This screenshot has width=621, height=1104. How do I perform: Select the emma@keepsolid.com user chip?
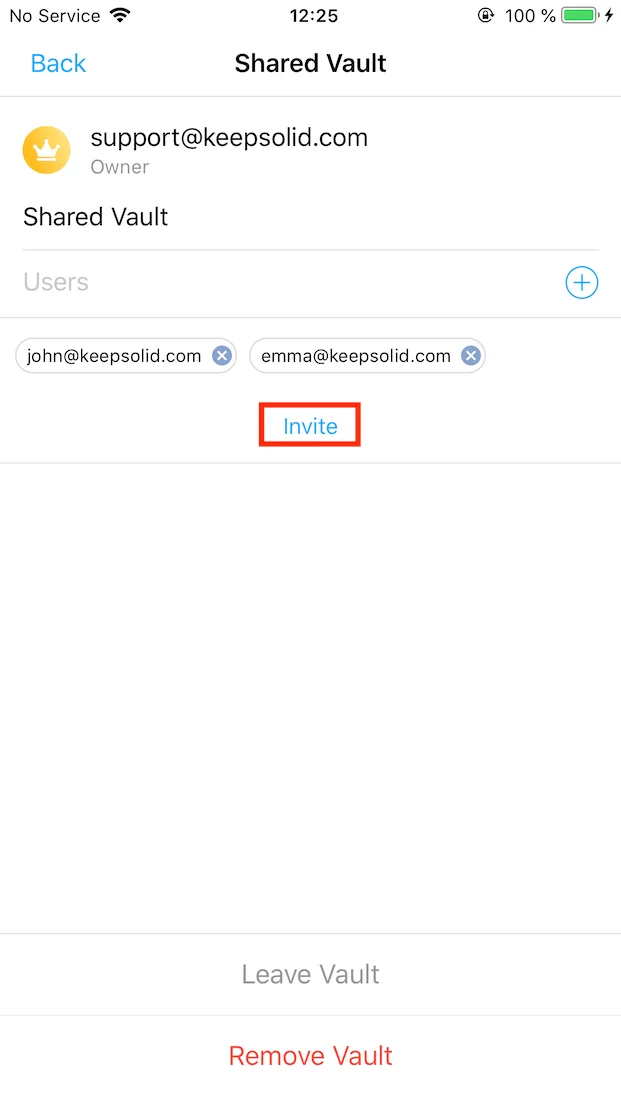point(368,356)
